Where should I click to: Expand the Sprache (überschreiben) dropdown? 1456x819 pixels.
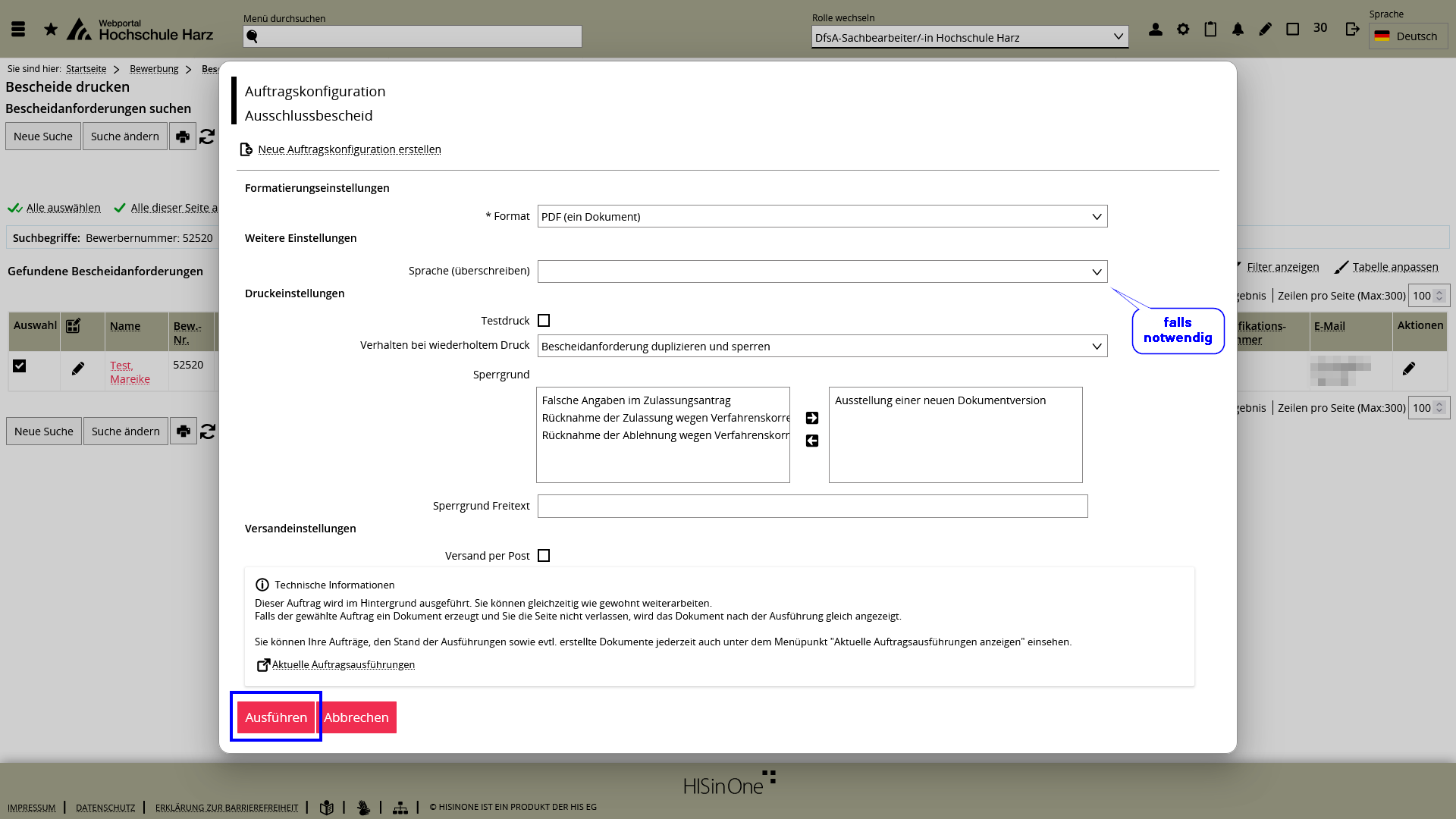click(x=822, y=271)
